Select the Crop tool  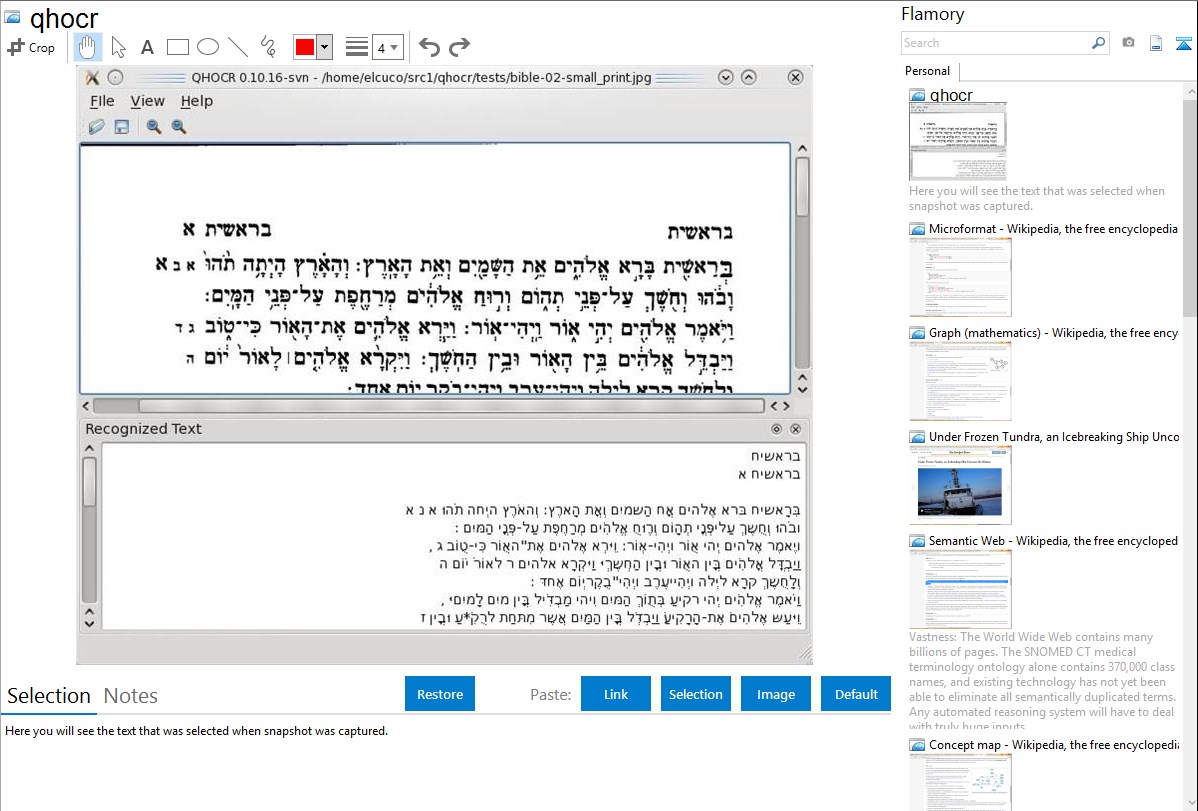coord(31,47)
